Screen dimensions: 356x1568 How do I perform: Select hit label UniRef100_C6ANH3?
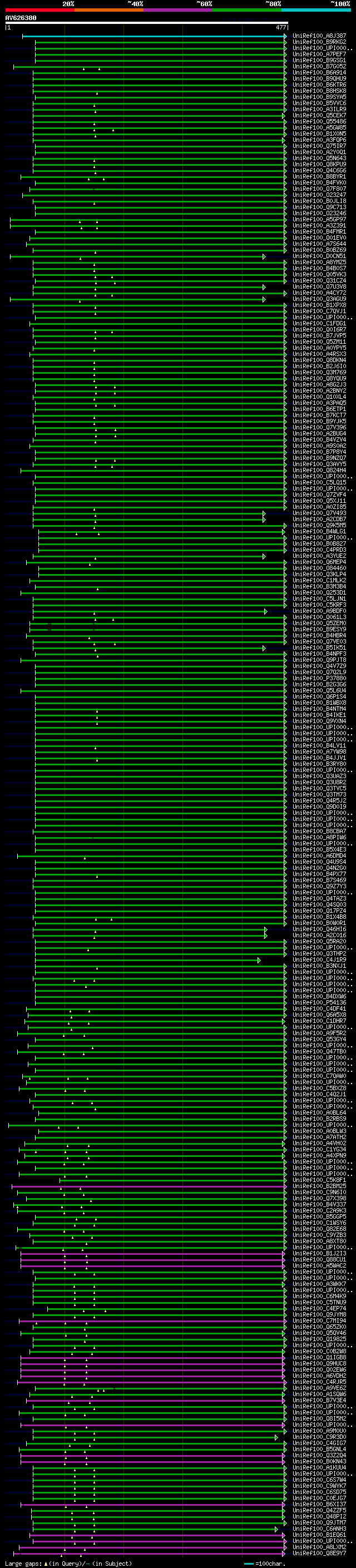click(319, 1529)
